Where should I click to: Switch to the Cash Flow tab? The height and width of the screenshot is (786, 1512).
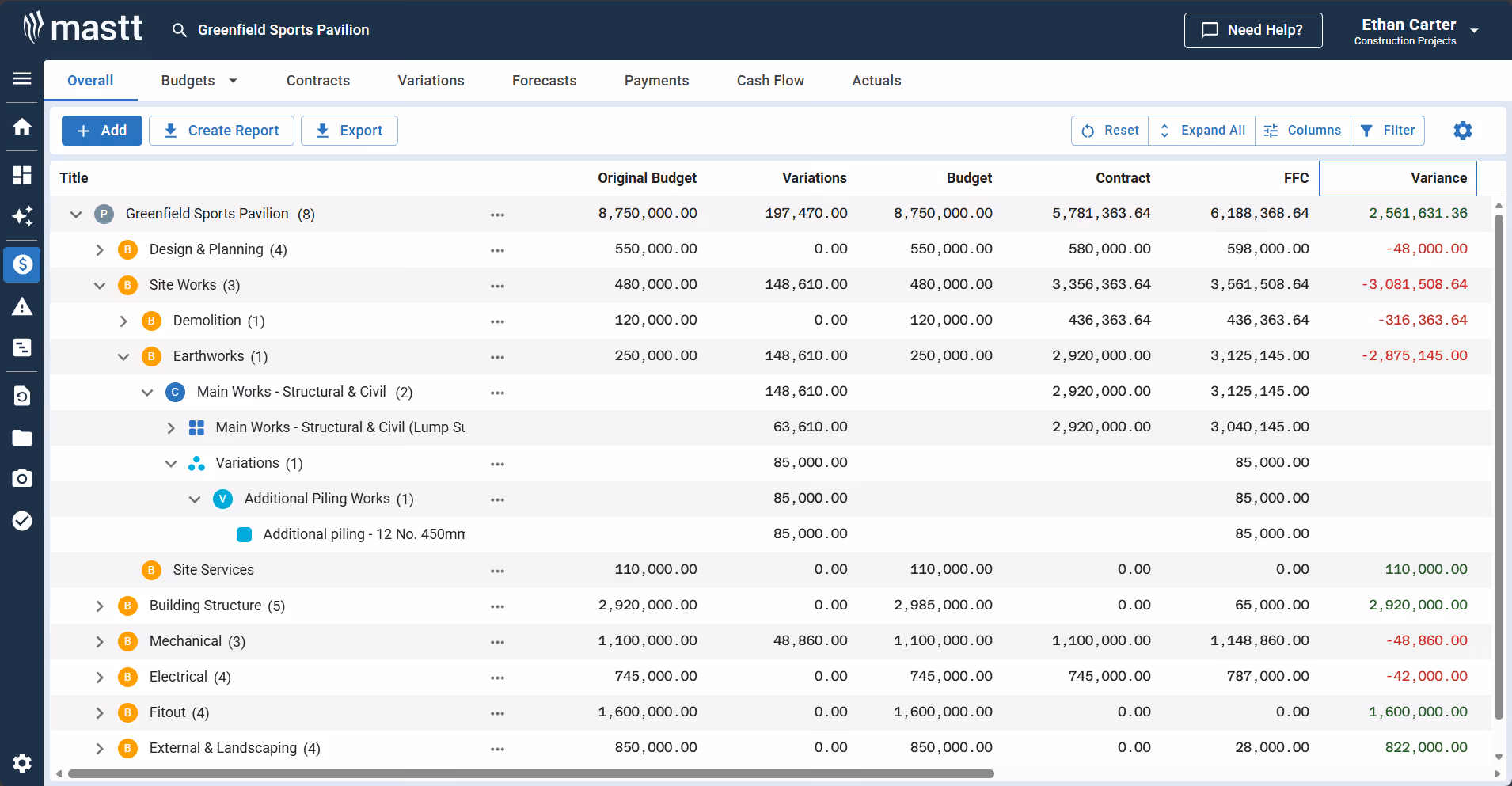click(x=769, y=80)
